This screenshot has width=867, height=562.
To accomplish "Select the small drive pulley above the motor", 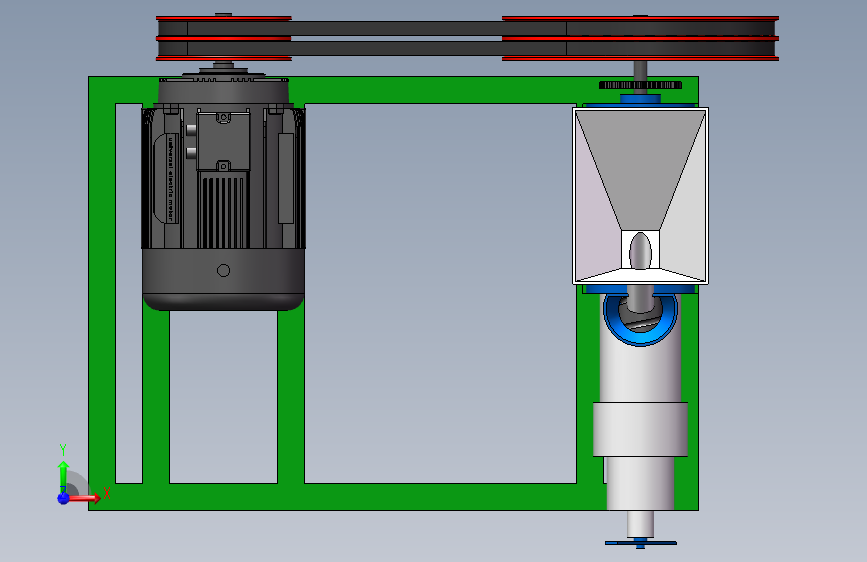I will click(x=224, y=38).
